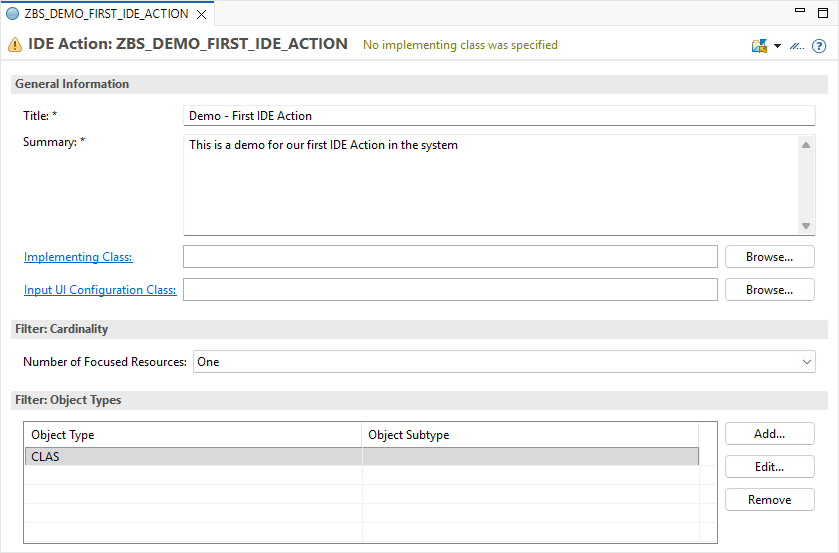Minimize the editor view

click(x=798, y=11)
